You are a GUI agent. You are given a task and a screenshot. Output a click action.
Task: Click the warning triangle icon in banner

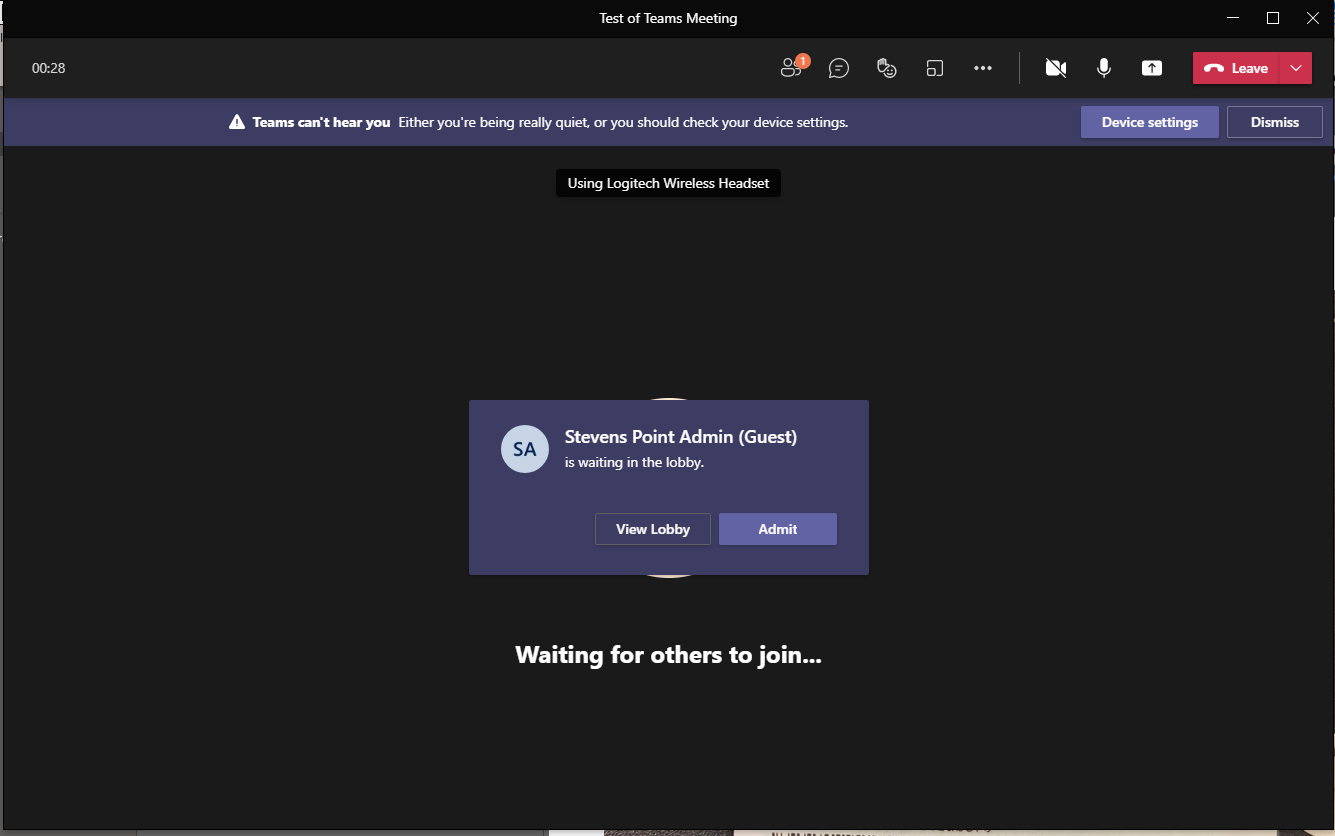[237, 122]
